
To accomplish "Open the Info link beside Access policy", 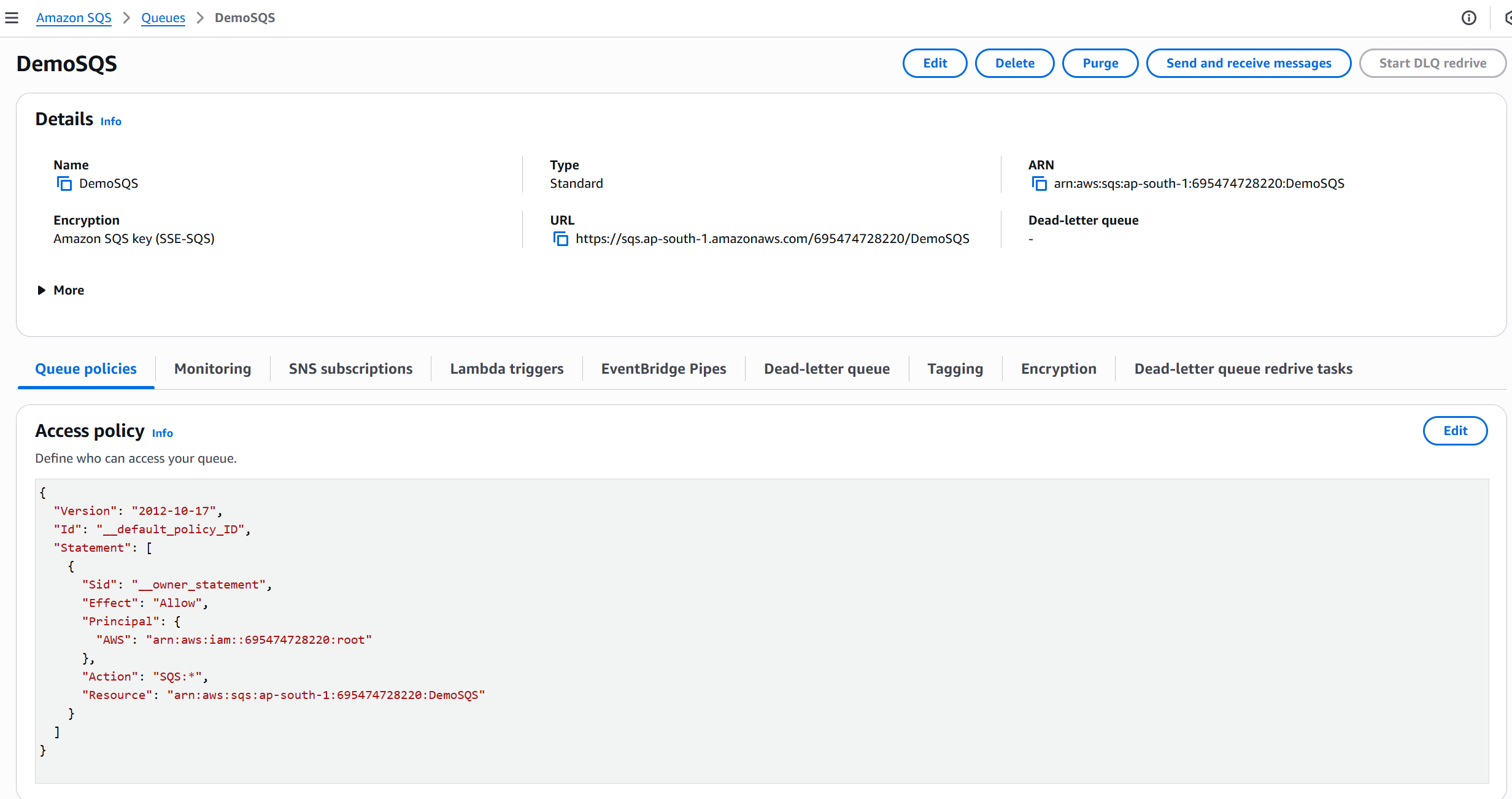I will tap(163, 433).
